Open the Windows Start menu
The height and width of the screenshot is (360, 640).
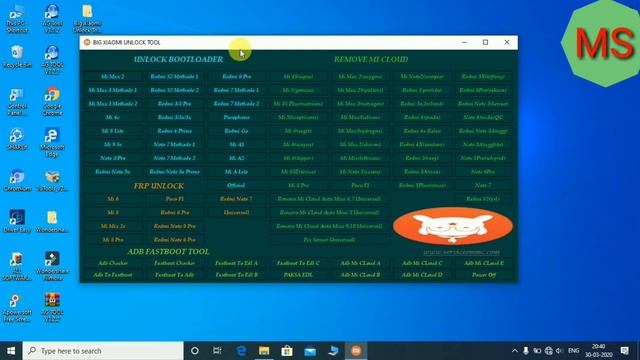coord(11,351)
